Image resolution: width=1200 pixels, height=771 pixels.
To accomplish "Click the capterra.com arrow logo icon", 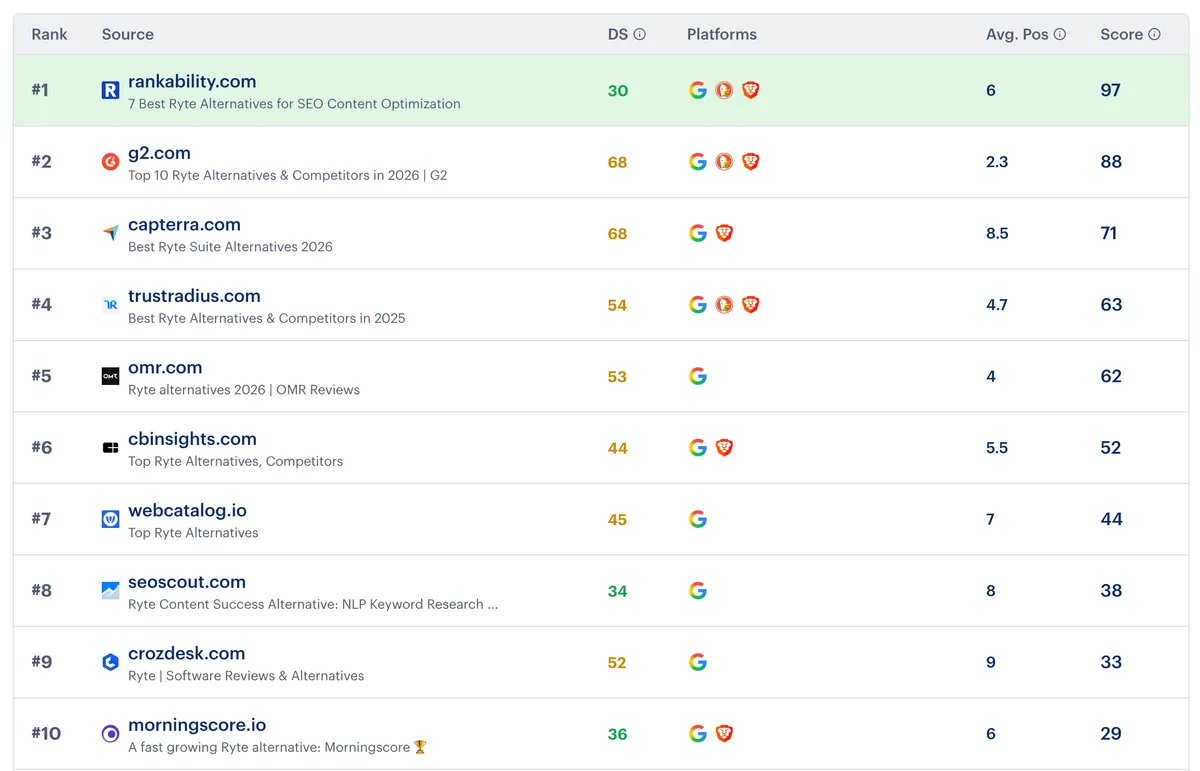I will pos(110,233).
